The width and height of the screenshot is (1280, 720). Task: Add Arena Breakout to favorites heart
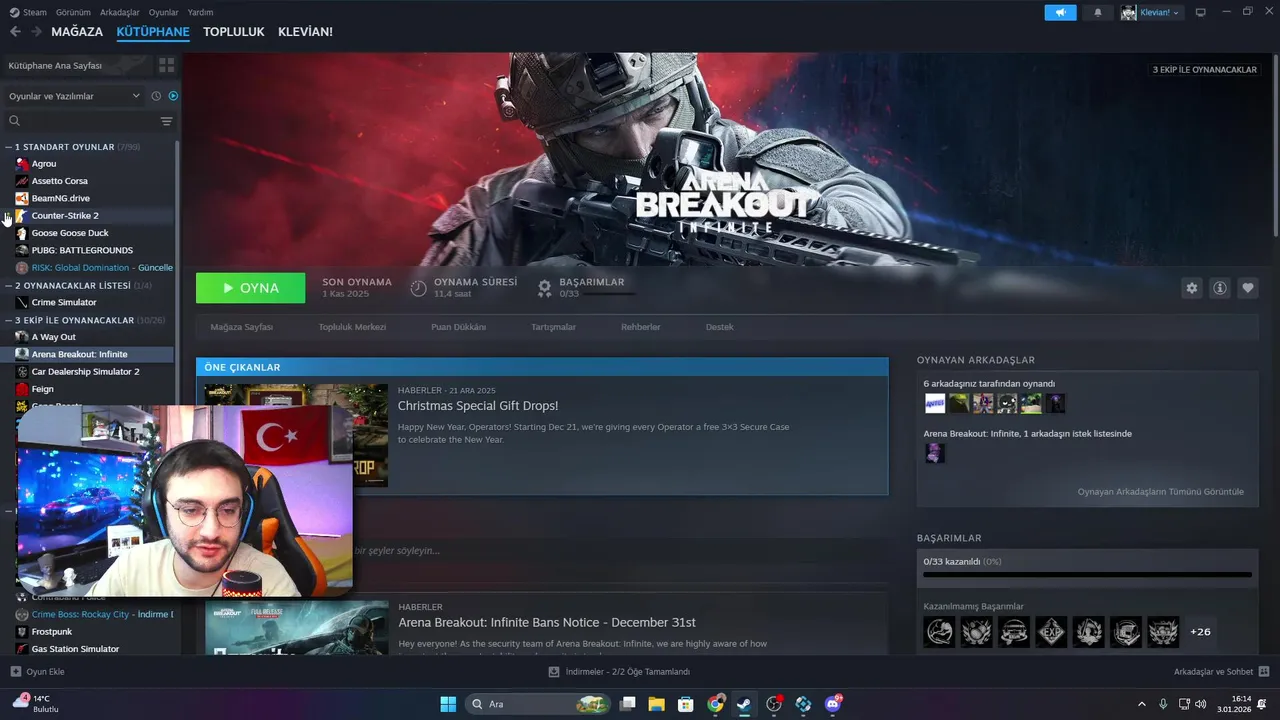click(x=1248, y=288)
